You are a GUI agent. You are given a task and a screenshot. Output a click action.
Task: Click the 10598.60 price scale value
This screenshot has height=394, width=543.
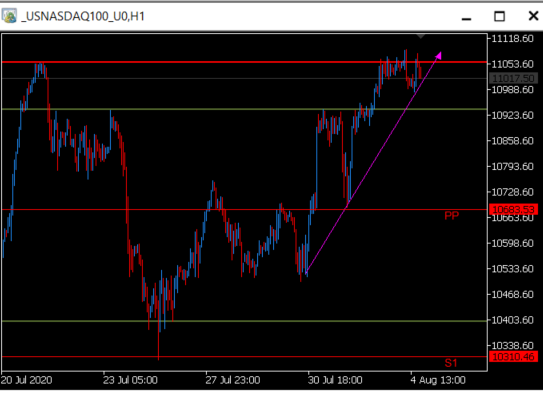pyautogui.click(x=513, y=243)
